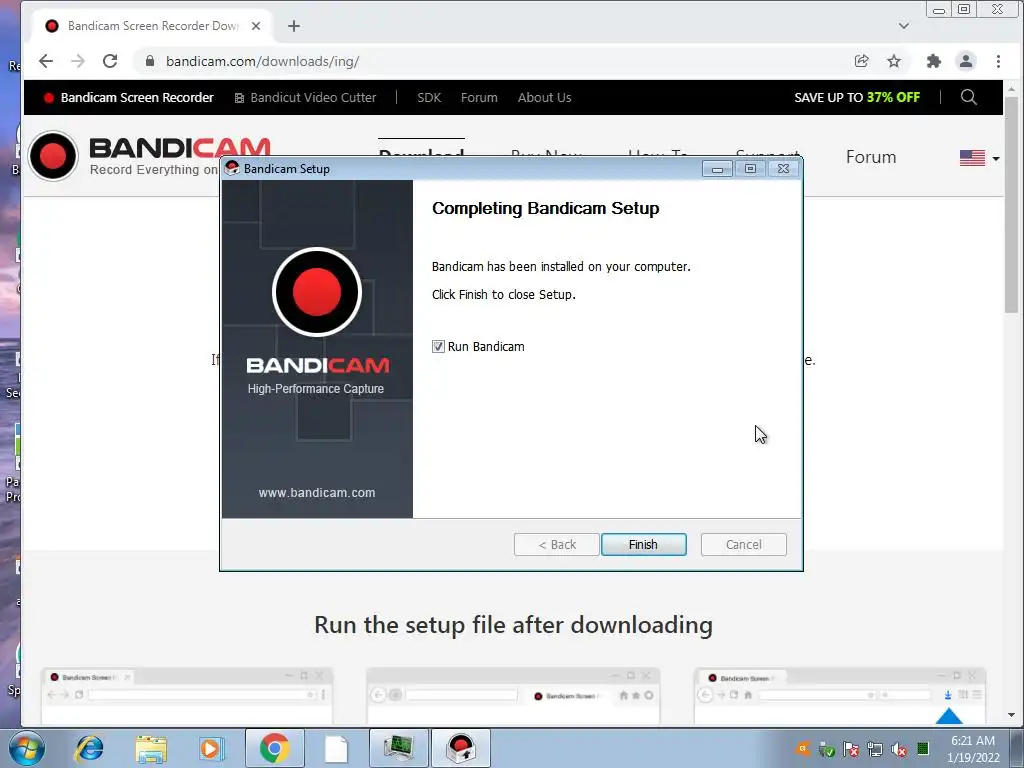
Task: Open Windows Explorer folder on taskbar
Action: 151,748
